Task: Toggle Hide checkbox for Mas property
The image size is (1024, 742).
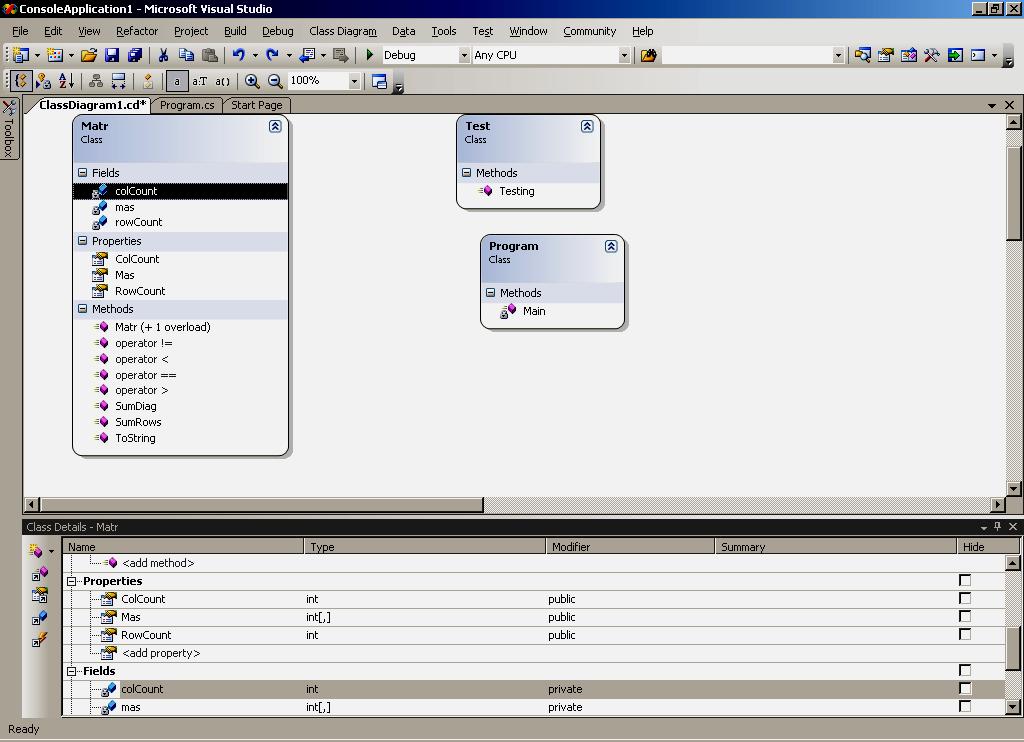Action: coord(965,616)
